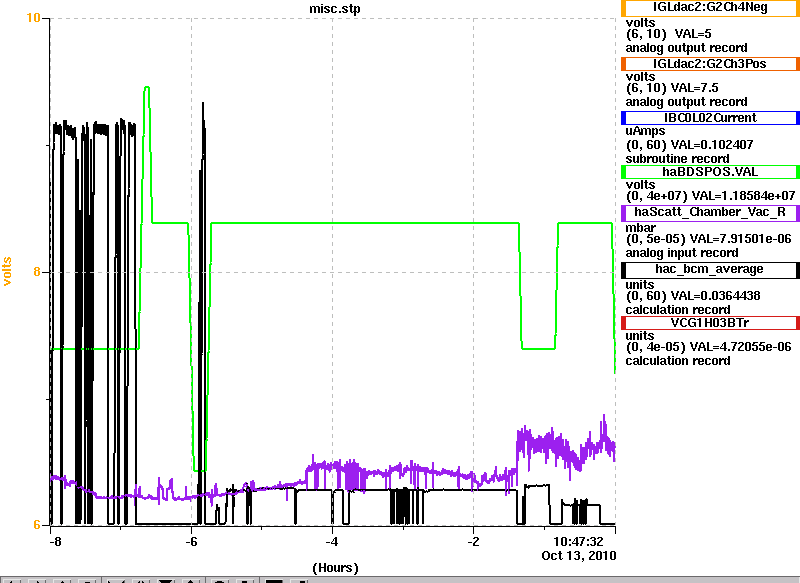This screenshot has width=800, height=583.
Task: Click calculation record under hac_bcm_average
Action: 678,310
